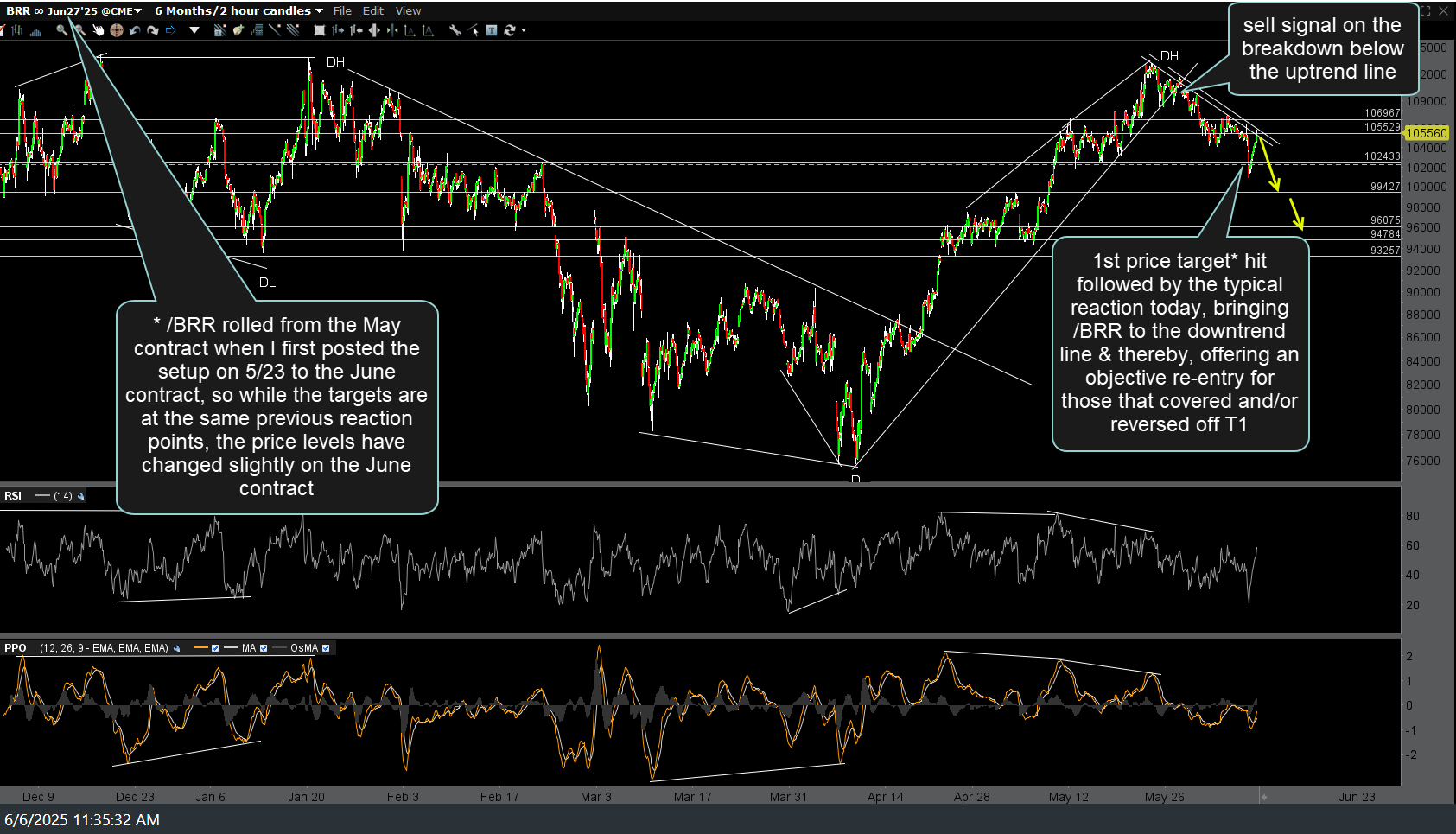This screenshot has height=834, width=1456.
Task: Click the redo arrow icon
Action: [x=152, y=30]
